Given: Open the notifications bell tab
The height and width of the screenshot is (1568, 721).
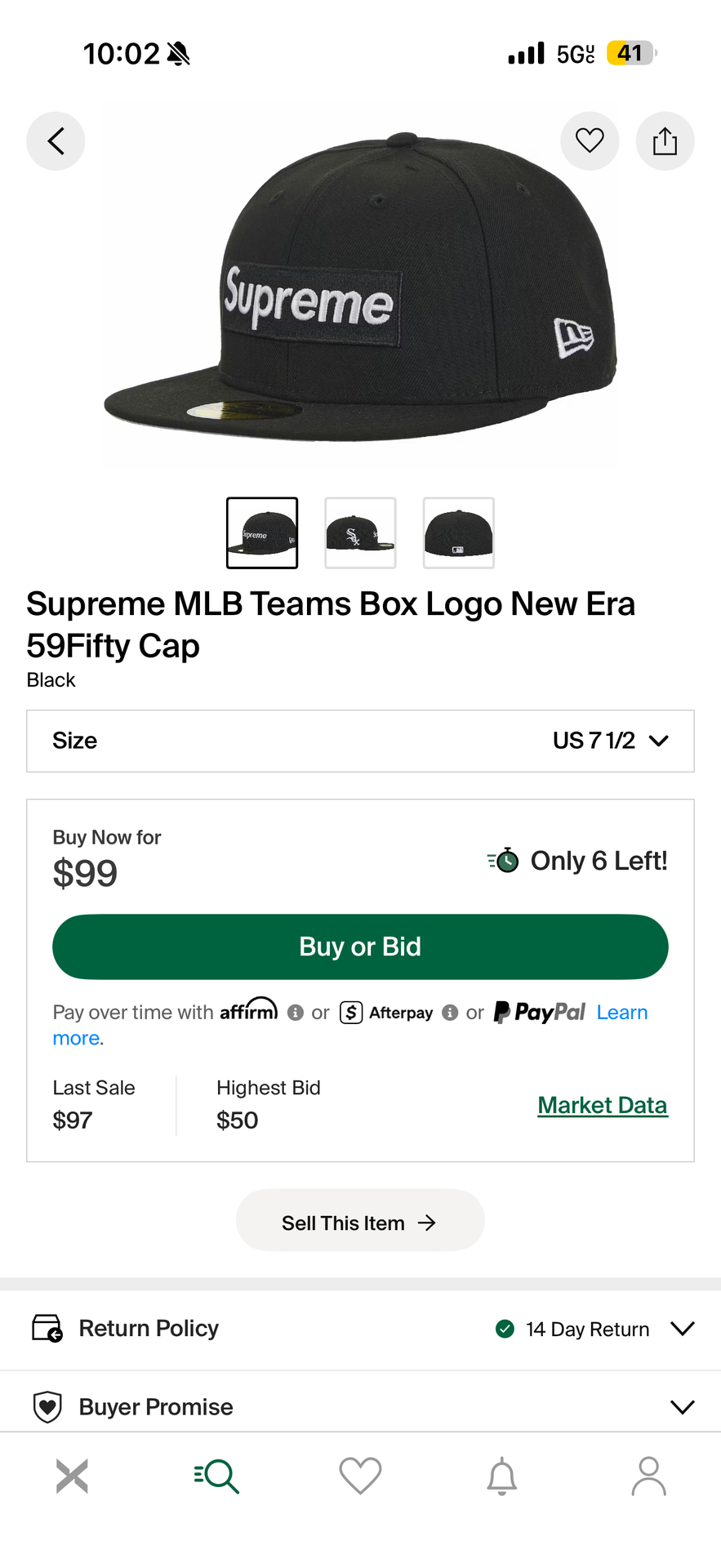Looking at the screenshot, I should click(502, 1477).
